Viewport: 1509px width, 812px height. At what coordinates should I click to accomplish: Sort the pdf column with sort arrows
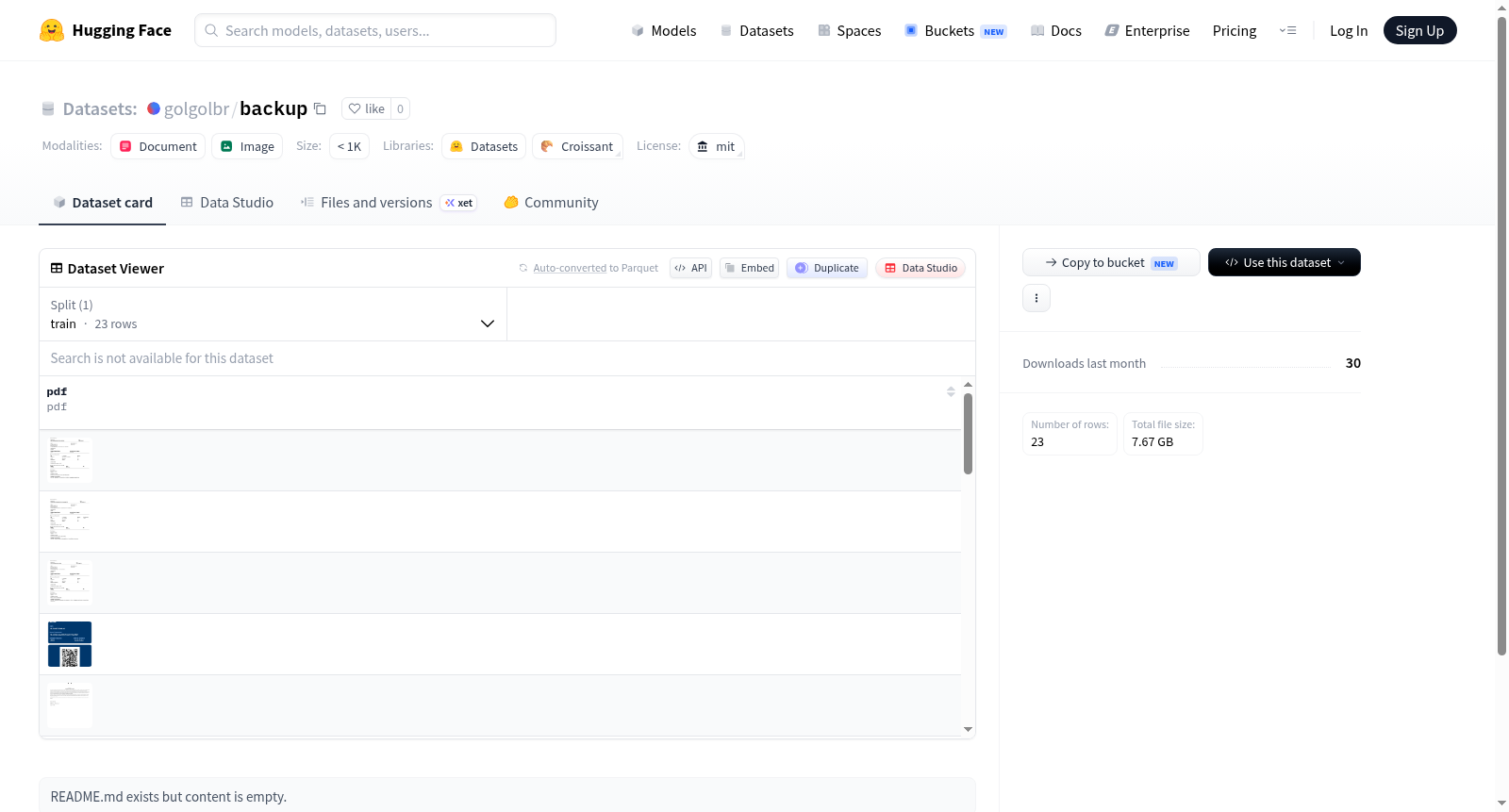(951, 391)
